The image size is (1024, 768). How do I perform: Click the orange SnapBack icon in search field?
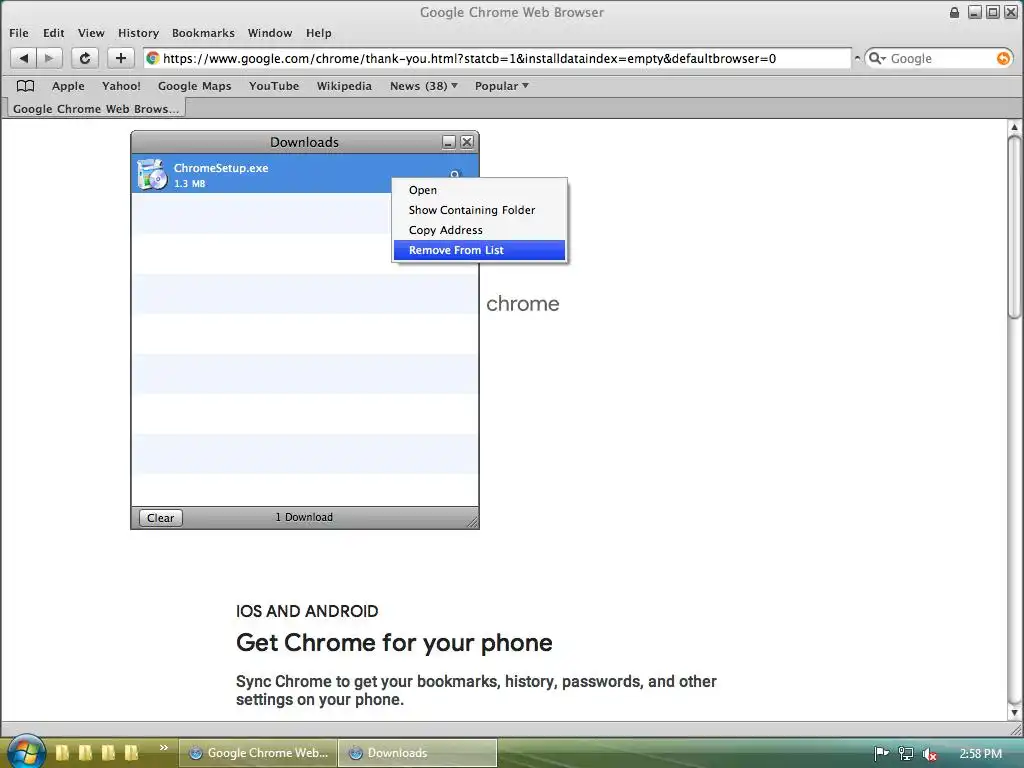click(1002, 58)
